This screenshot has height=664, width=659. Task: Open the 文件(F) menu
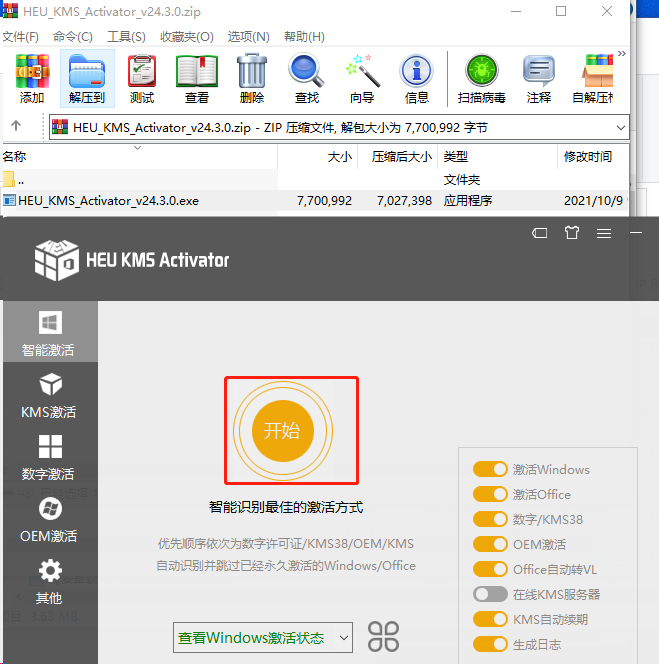coord(20,37)
